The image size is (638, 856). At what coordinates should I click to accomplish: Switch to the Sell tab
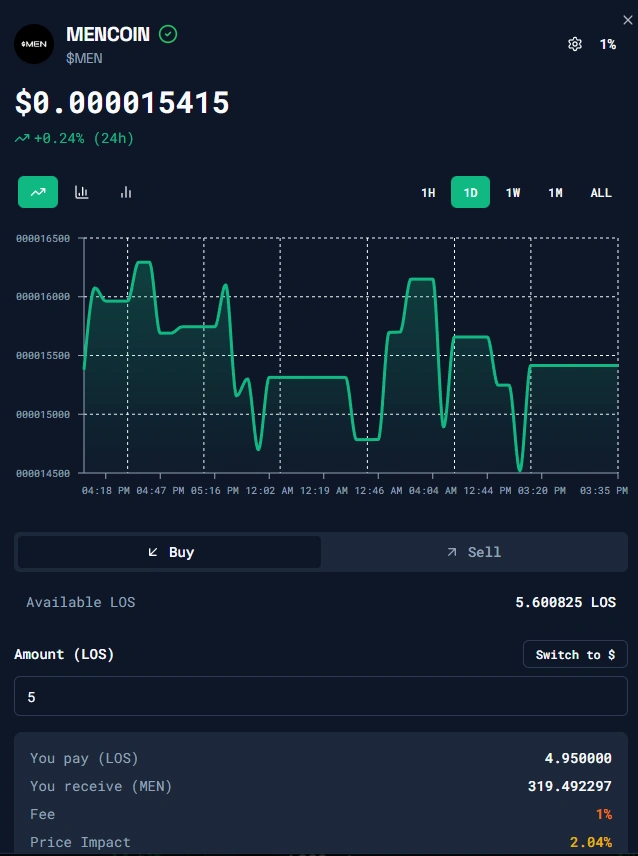tap(474, 552)
